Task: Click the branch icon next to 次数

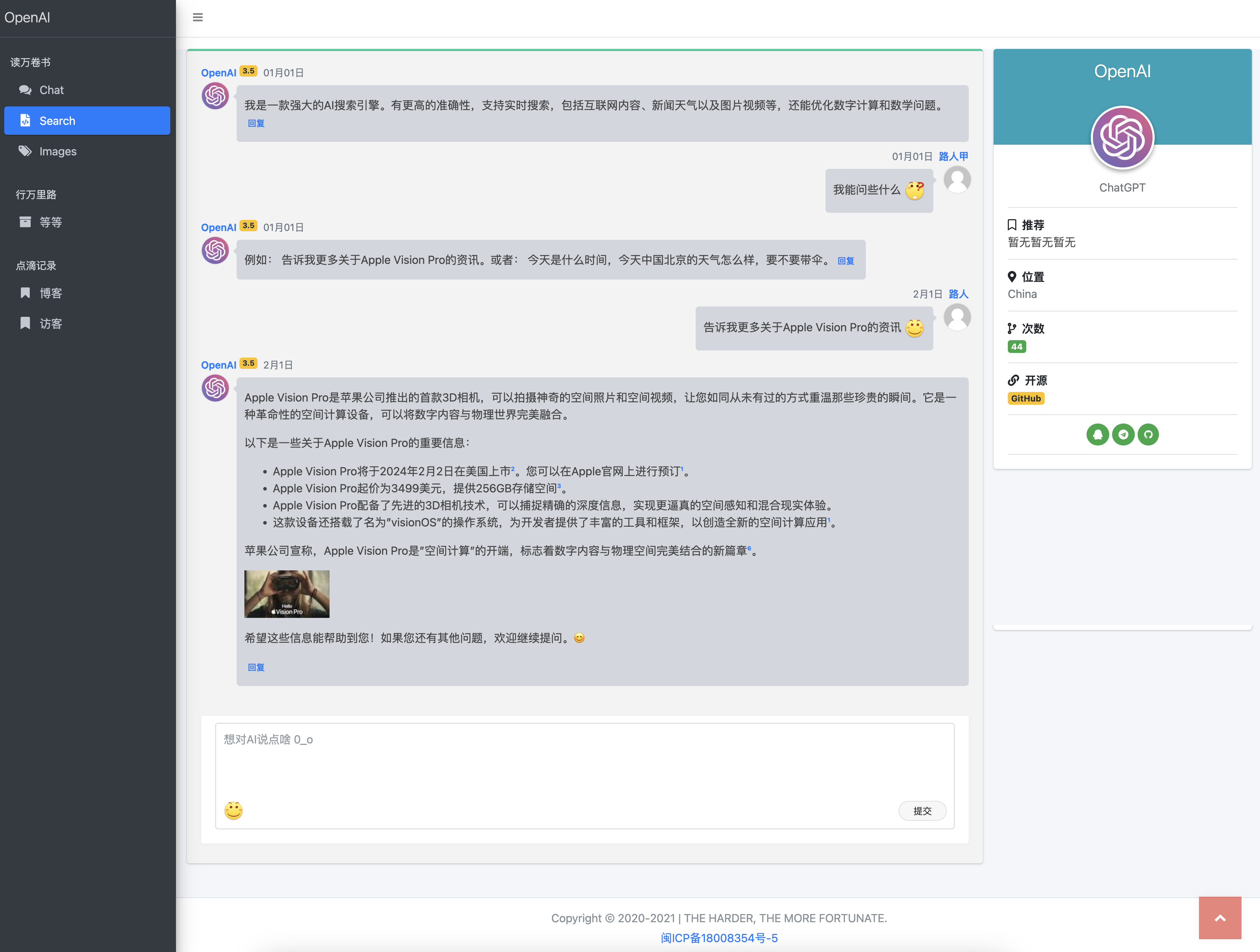Action: point(1012,329)
